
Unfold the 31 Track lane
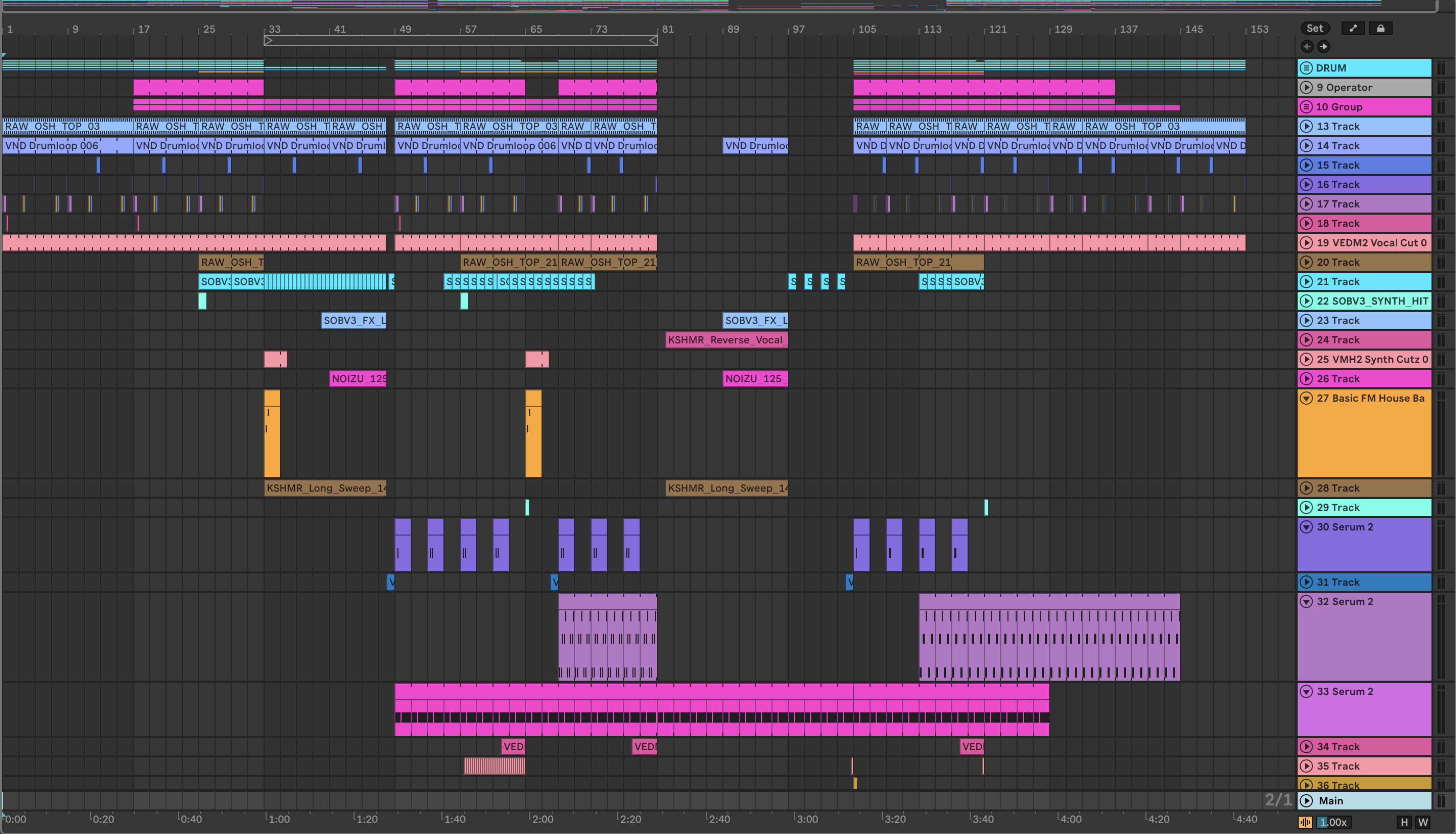click(1306, 582)
